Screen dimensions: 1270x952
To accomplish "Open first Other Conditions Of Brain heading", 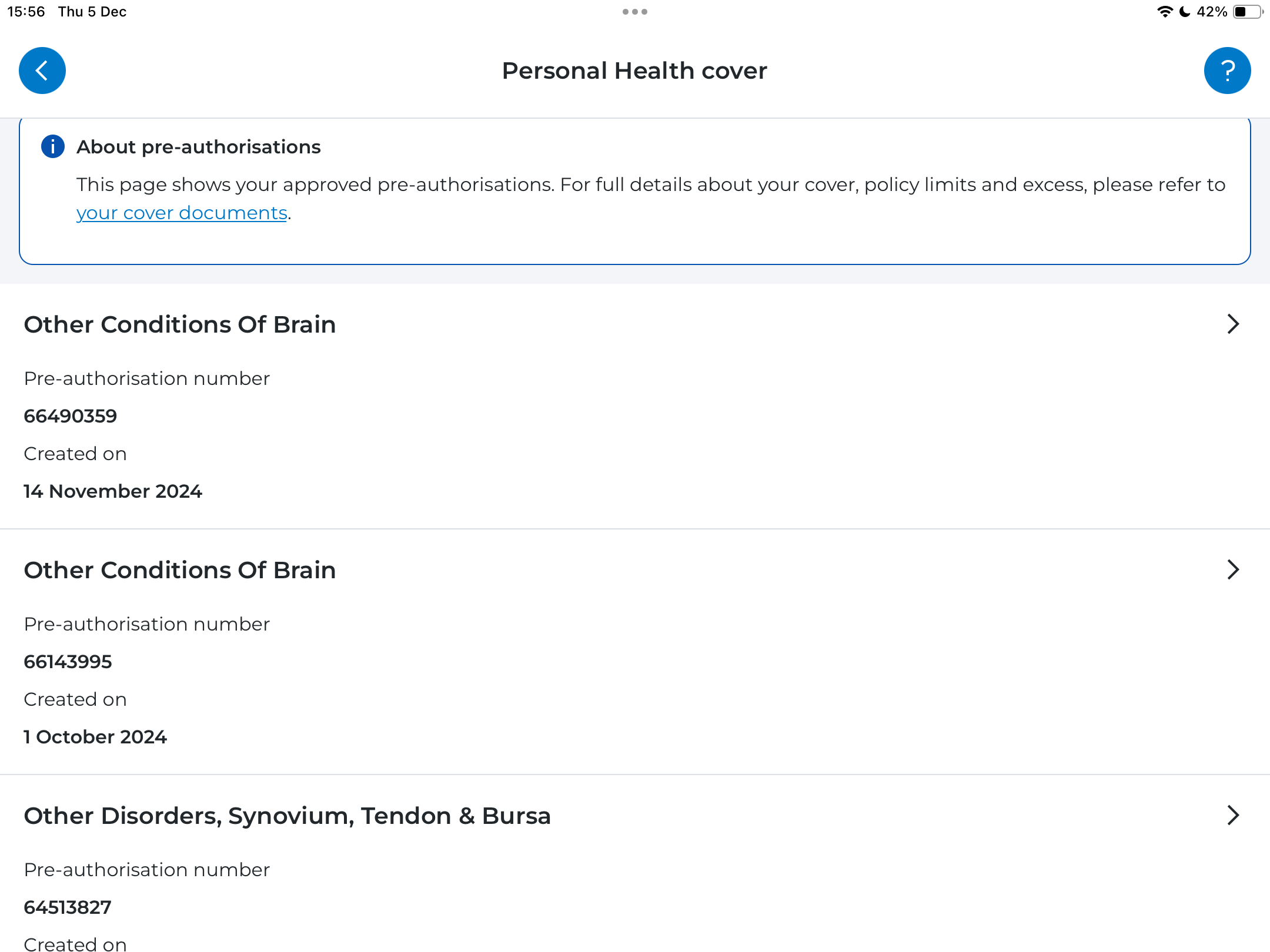I will tap(180, 324).
